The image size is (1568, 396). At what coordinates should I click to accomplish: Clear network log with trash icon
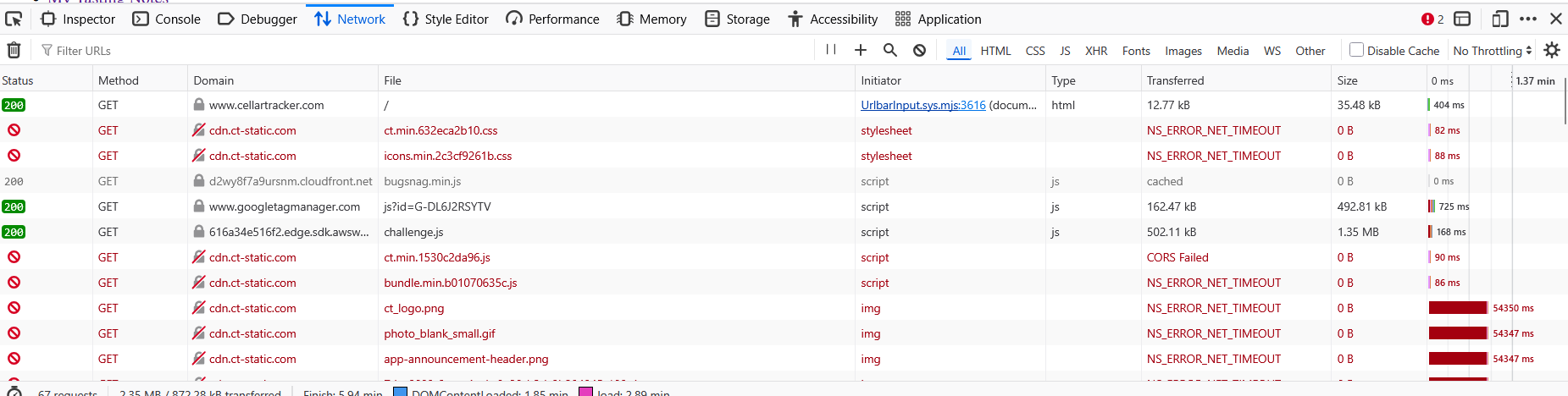[x=14, y=51]
